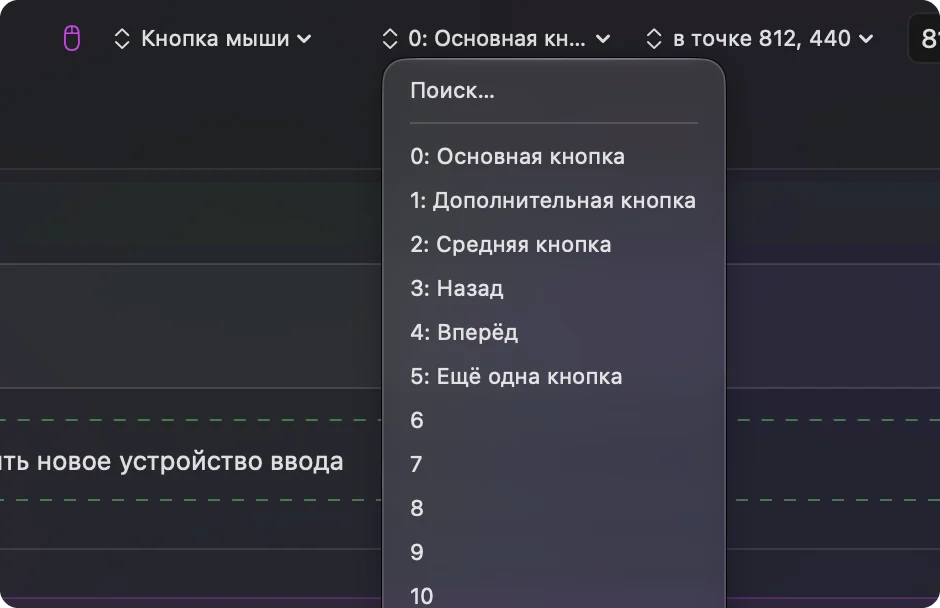Screen dimensions: 940x608
Task: Choose button number 7 in list
Action: coord(553,464)
